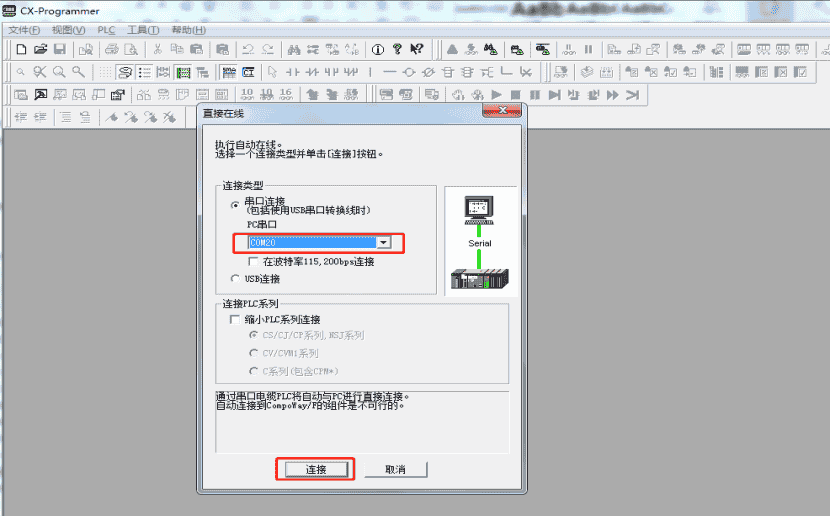Click the Find binoculars toolbar icon
The width and height of the screenshot is (830, 516).
coord(294,49)
